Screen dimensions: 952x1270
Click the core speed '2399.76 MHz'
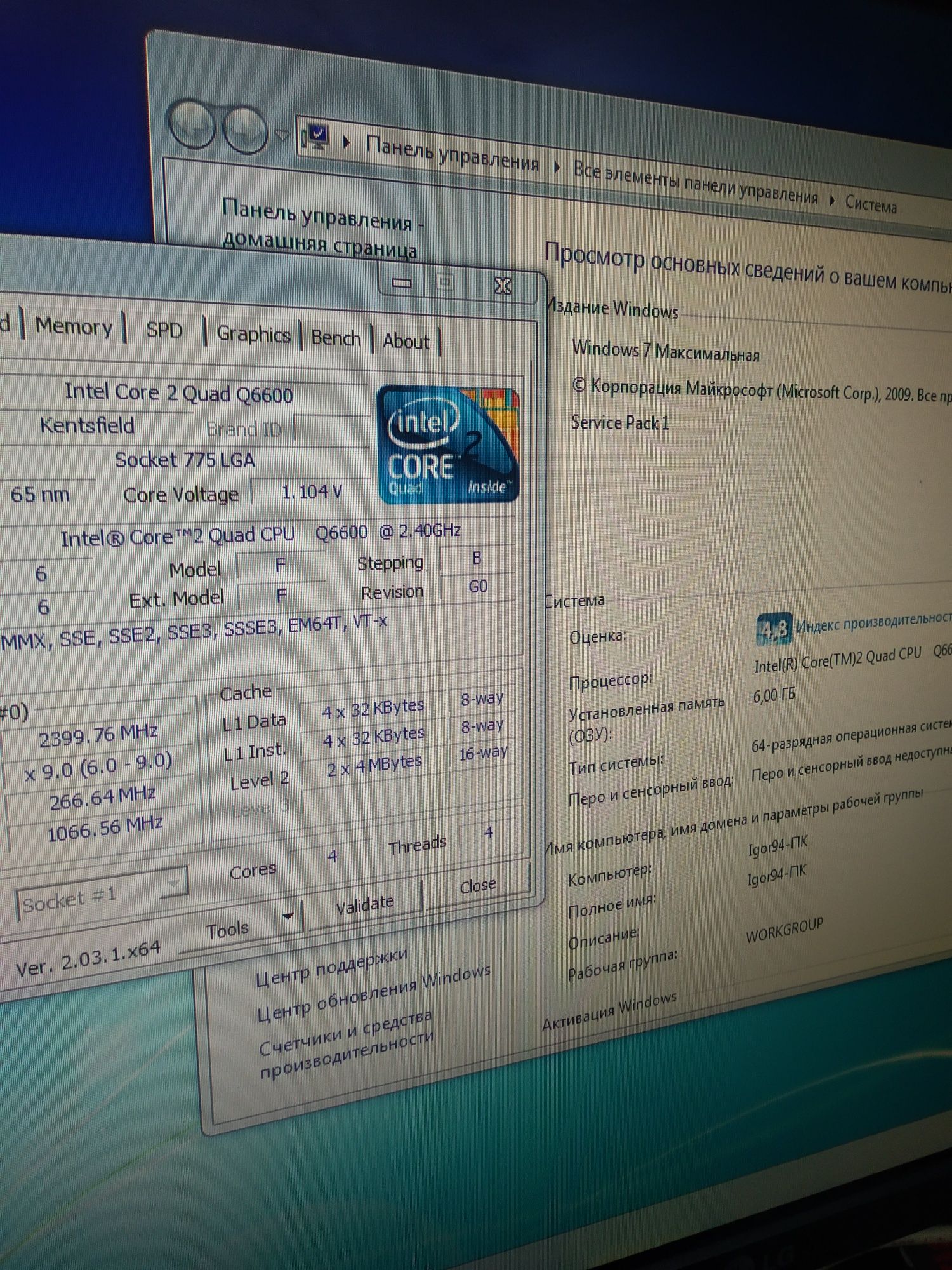pyautogui.click(x=98, y=736)
